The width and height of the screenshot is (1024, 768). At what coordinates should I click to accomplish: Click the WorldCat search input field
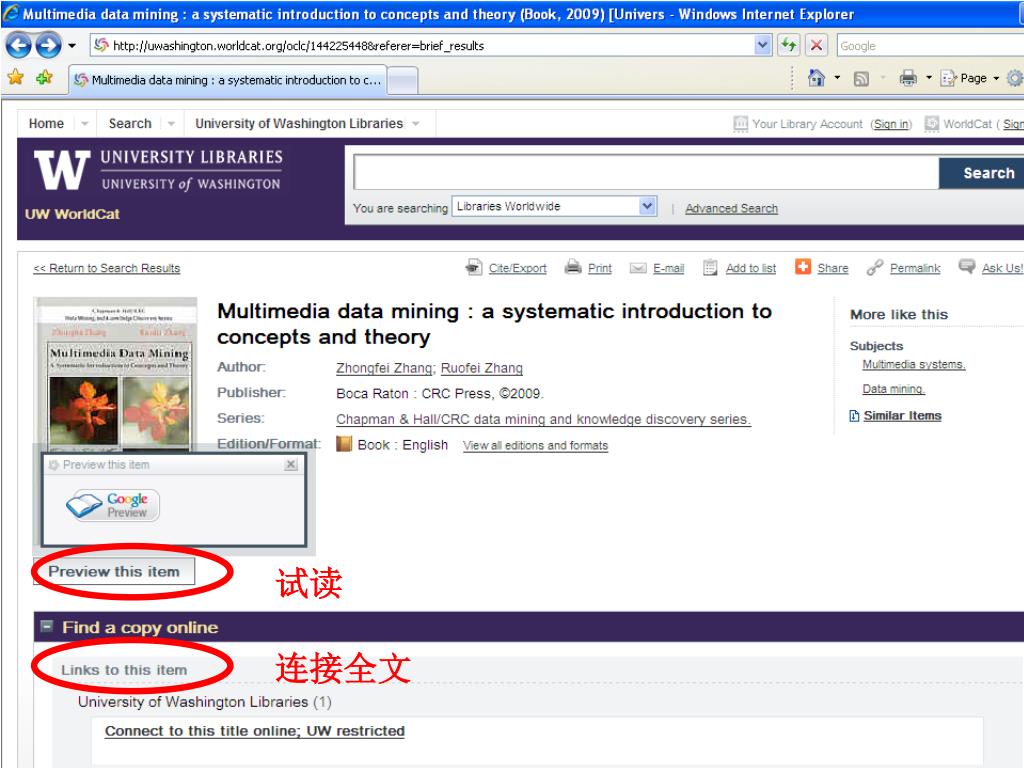[x=646, y=172]
